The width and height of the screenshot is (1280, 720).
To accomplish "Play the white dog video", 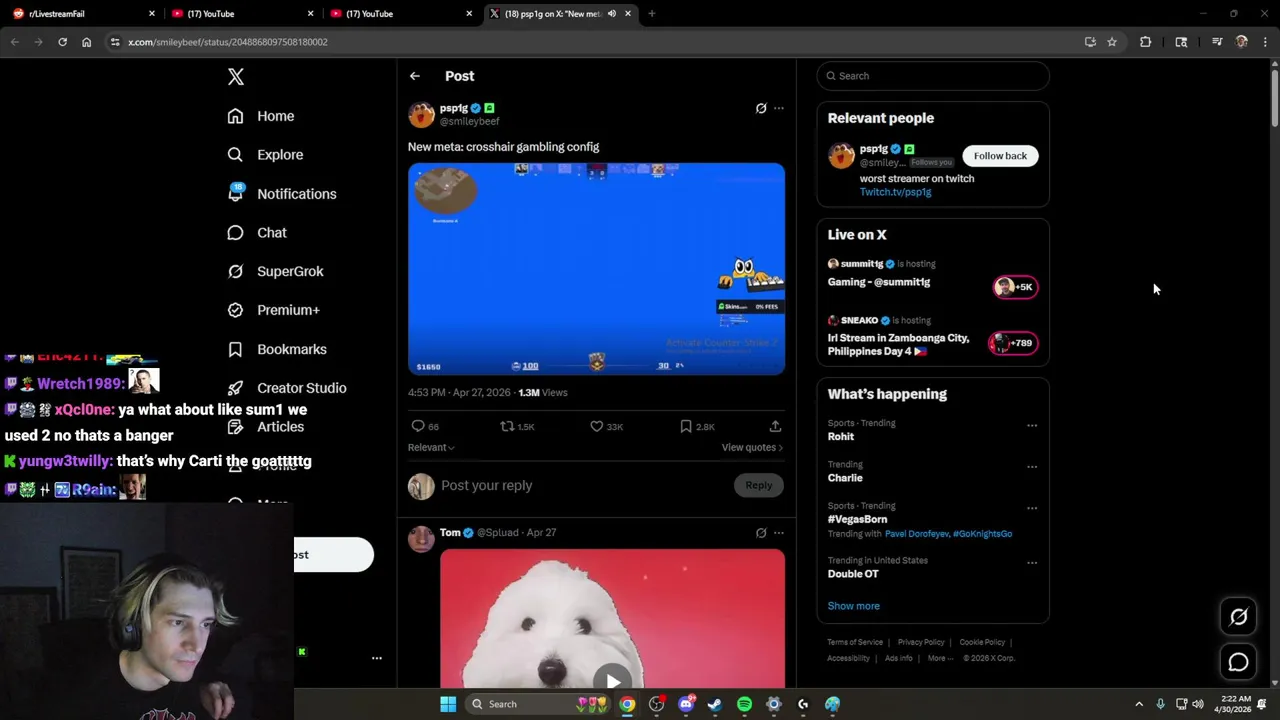I will point(612,681).
